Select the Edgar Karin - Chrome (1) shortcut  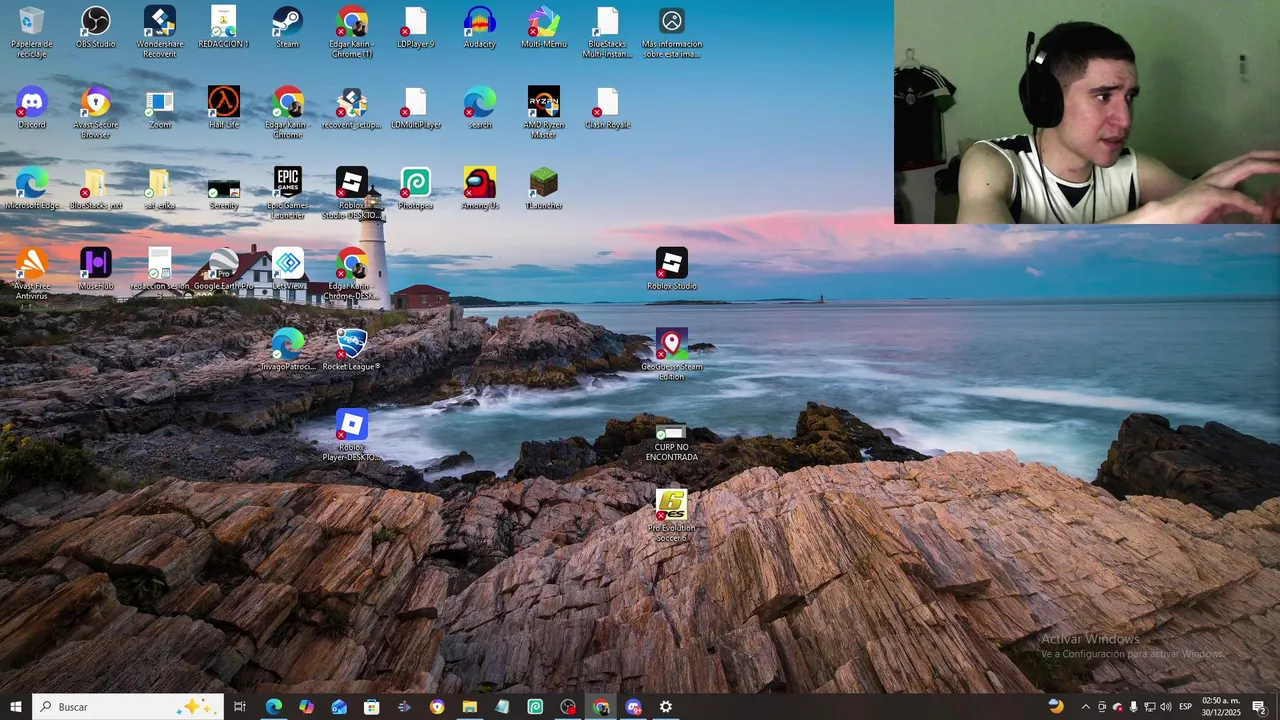click(x=352, y=32)
